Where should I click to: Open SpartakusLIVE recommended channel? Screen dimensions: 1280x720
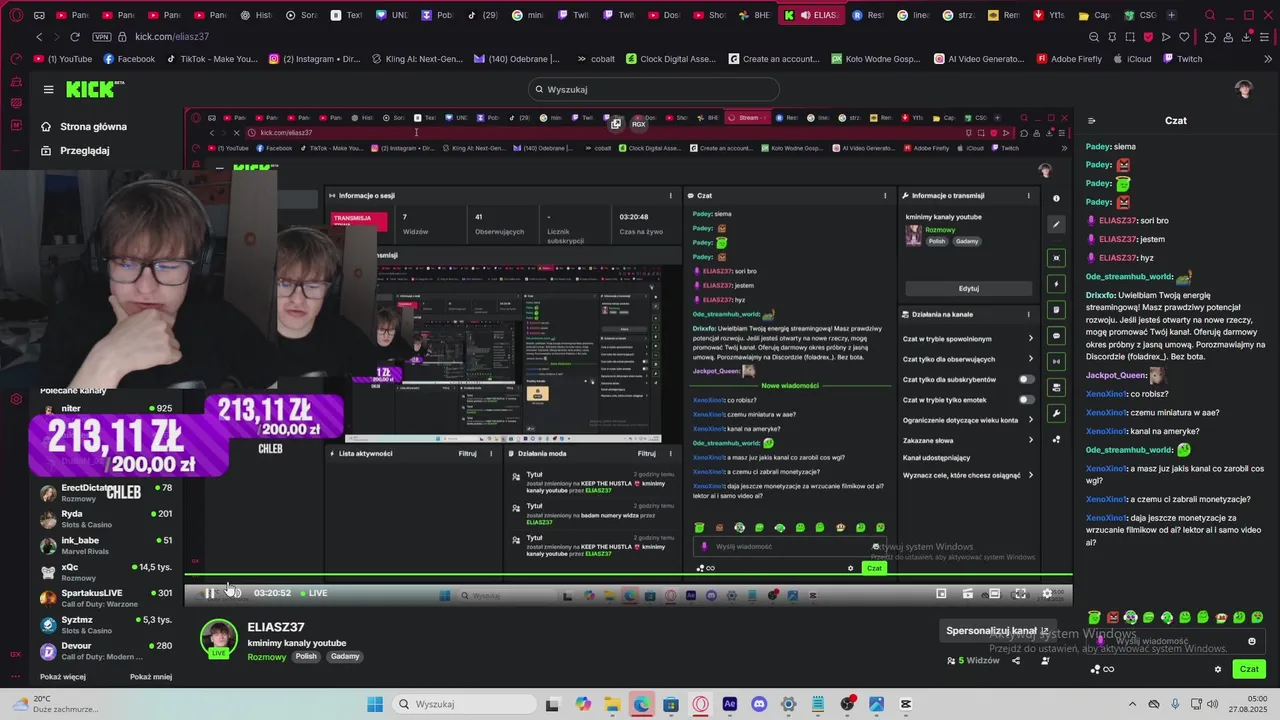click(106, 598)
